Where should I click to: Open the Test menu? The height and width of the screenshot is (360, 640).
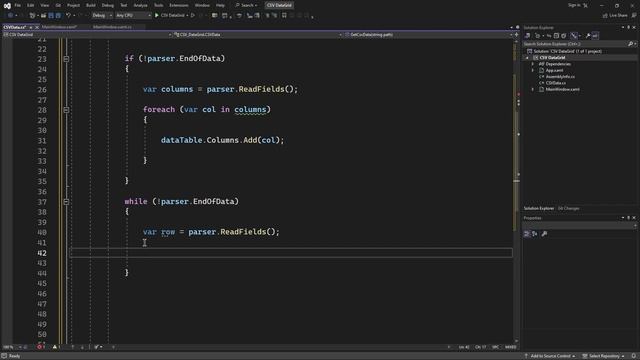pyautogui.click(x=124, y=5)
